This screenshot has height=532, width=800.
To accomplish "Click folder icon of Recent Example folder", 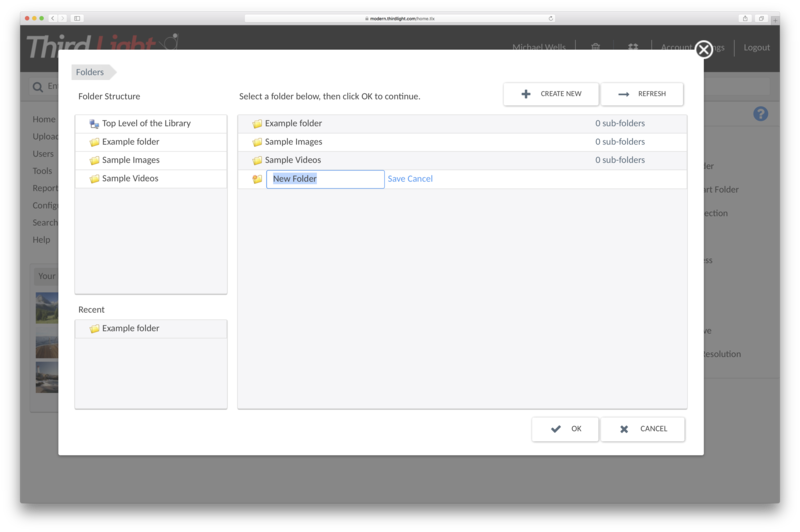I will coord(94,329).
